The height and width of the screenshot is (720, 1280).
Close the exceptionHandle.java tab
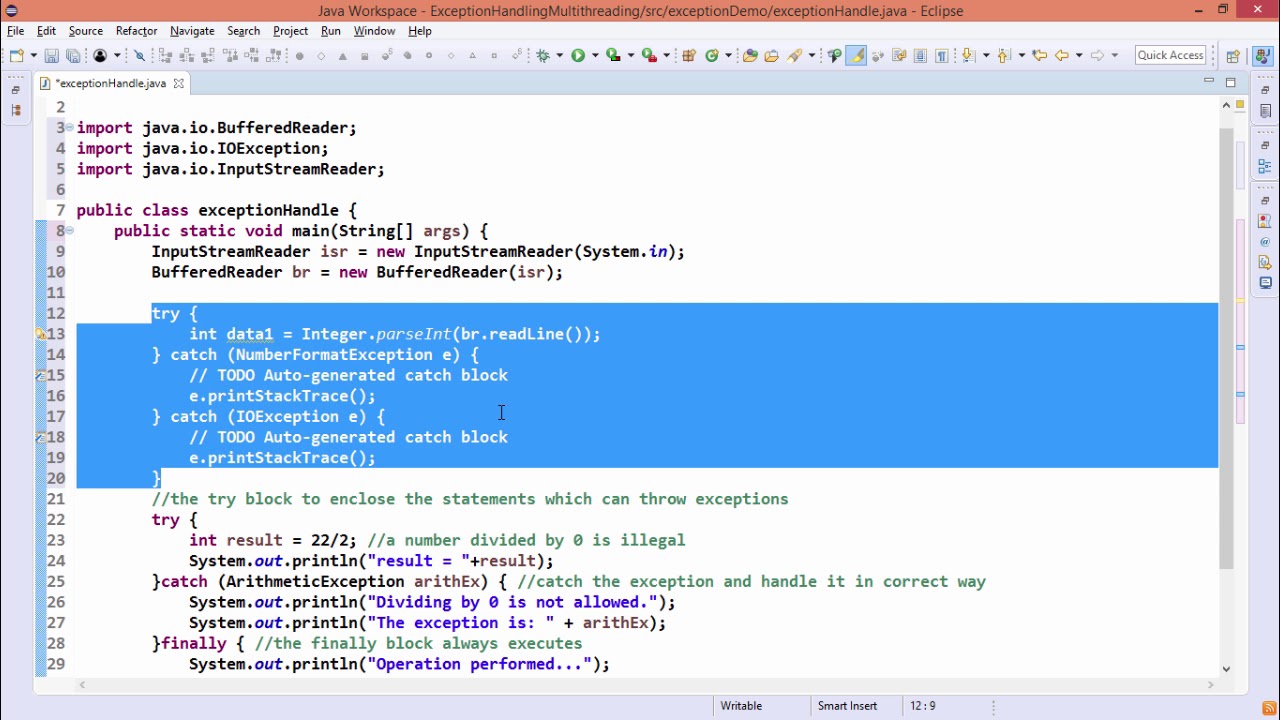pos(179,83)
